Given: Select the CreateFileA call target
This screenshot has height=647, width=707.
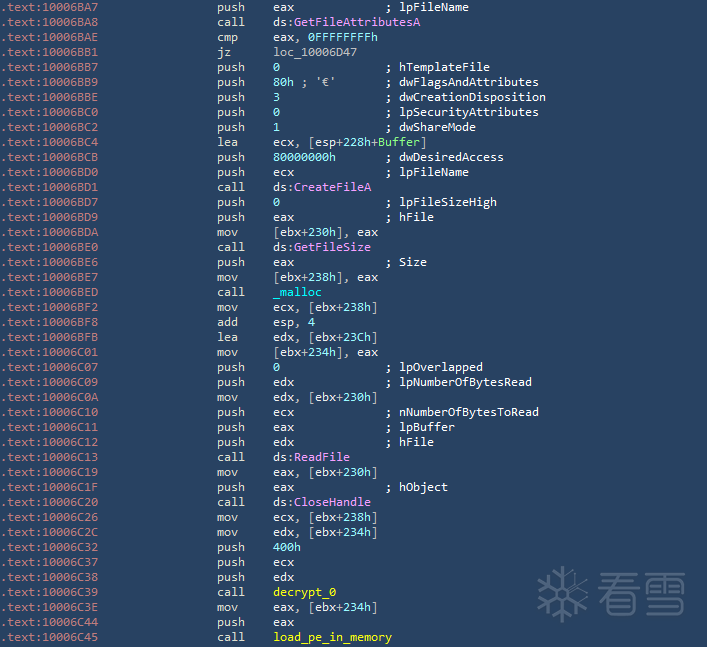Looking at the screenshot, I should pyautogui.click(x=332, y=187).
